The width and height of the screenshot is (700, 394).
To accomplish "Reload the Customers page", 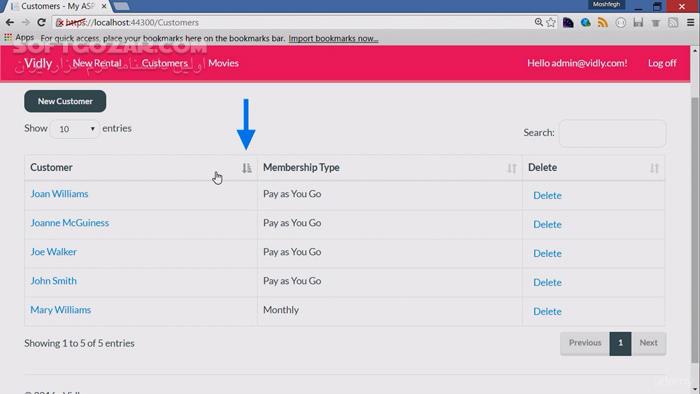I will 42,22.
